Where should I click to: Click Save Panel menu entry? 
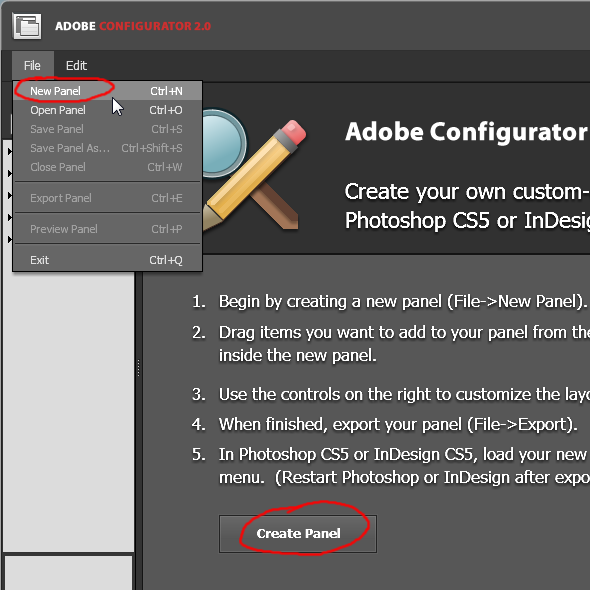108,129
